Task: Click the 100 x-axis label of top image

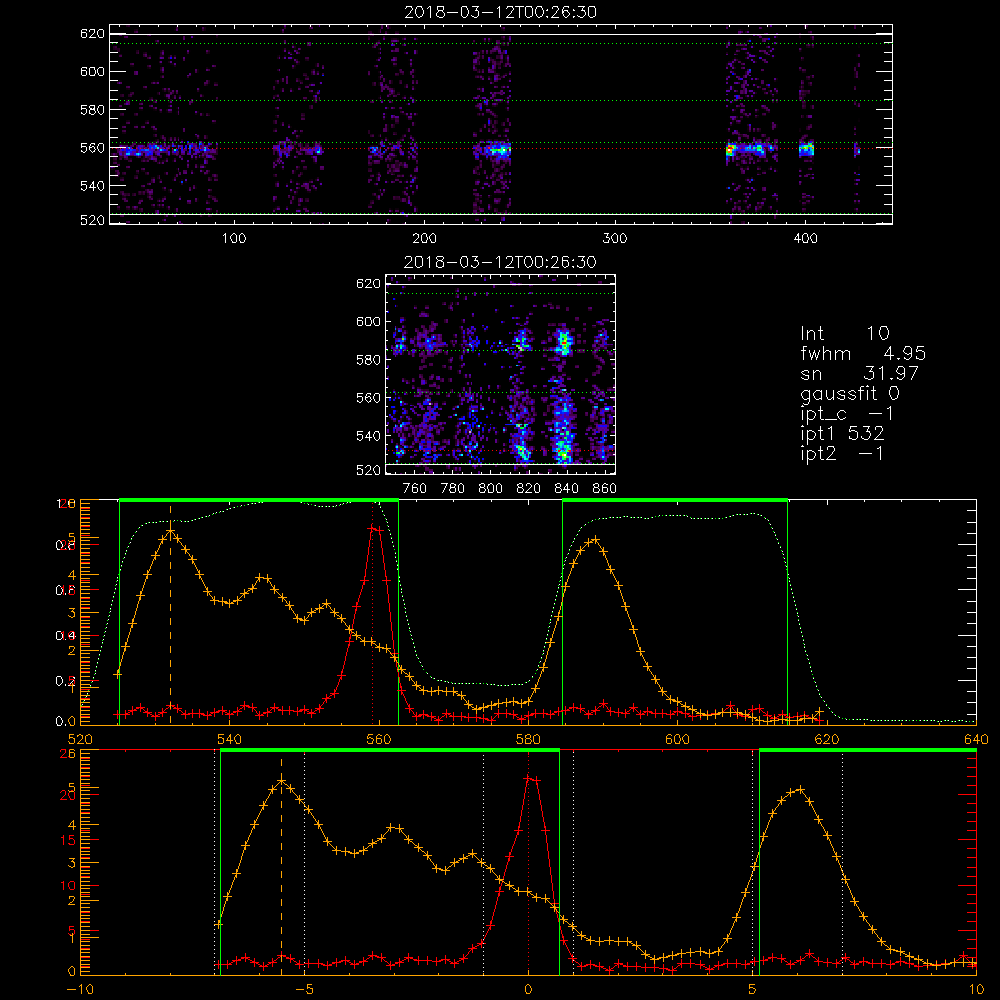Action: coord(234,239)
